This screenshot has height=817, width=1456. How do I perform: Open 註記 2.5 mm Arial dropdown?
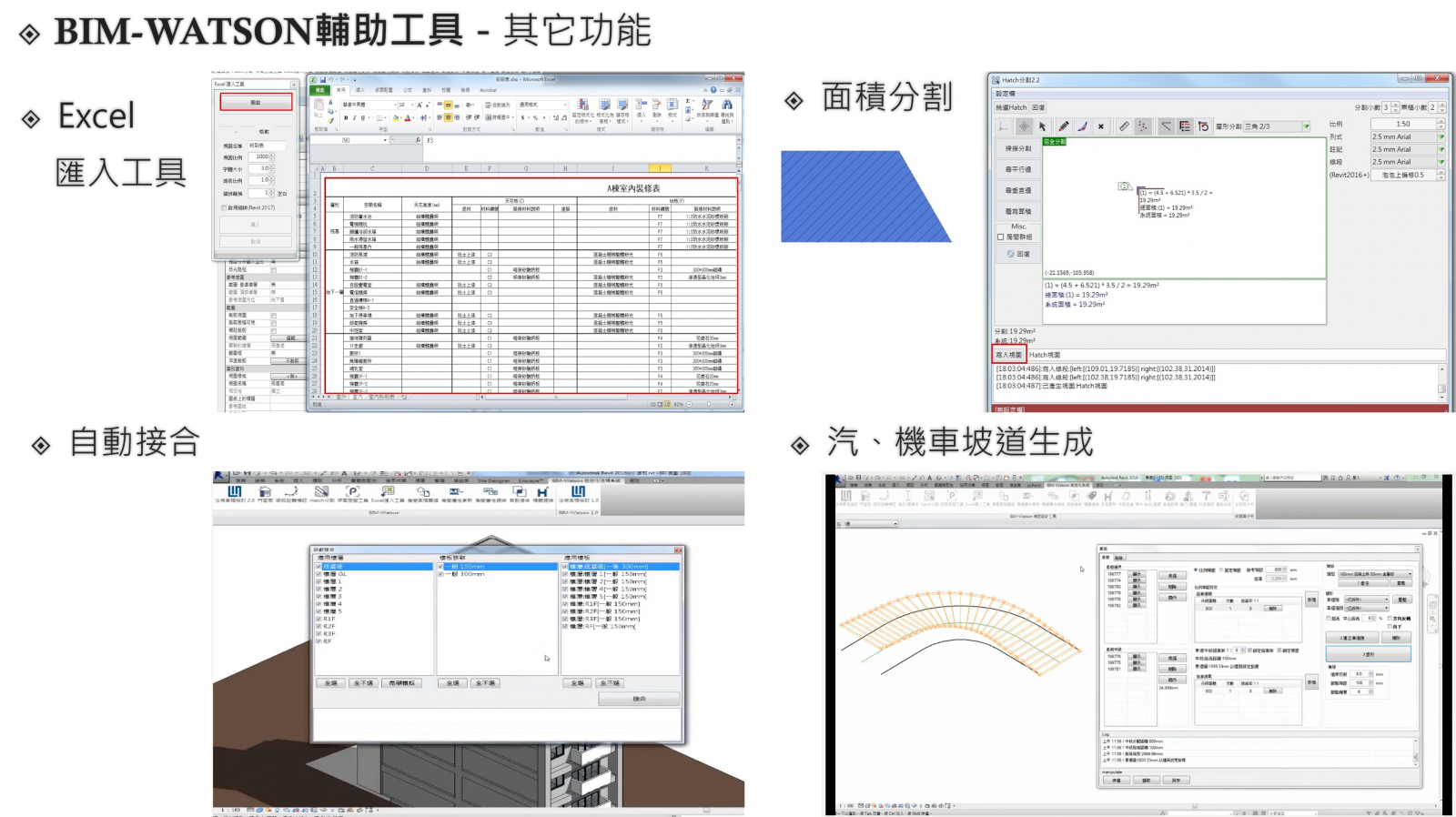tap(1408, 149)
